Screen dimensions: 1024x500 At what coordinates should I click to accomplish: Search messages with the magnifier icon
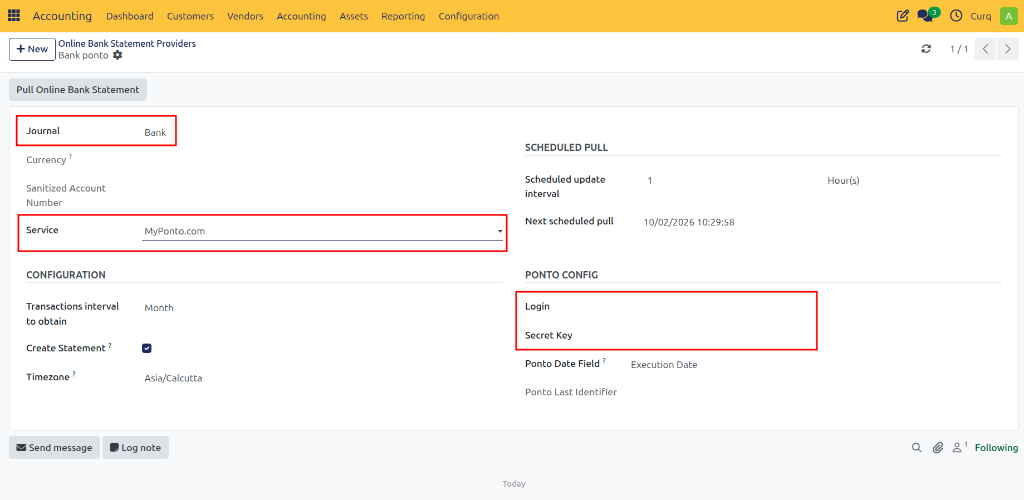(917, 448)
